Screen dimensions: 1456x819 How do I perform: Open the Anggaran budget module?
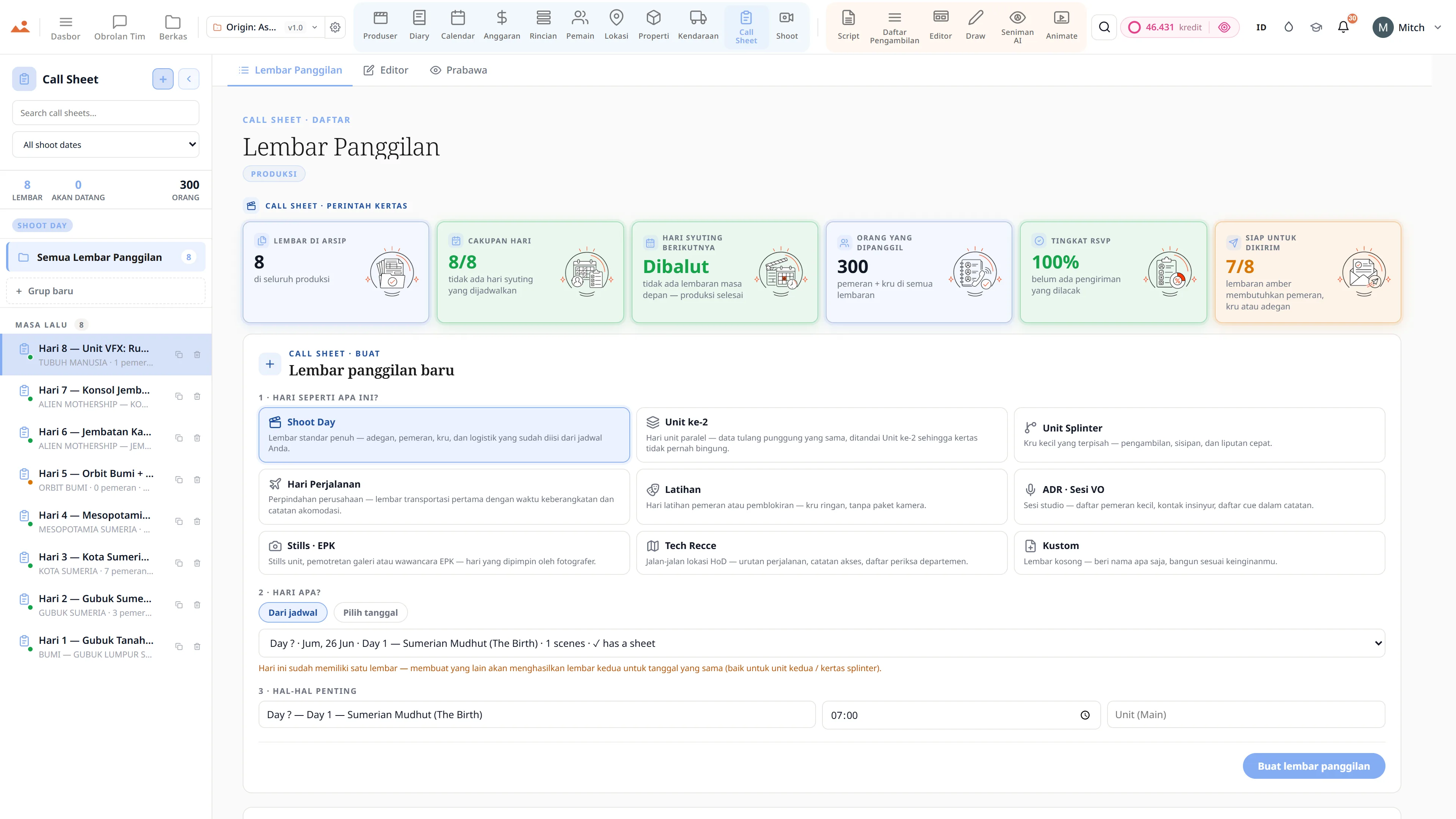click(x=501, y=26)
